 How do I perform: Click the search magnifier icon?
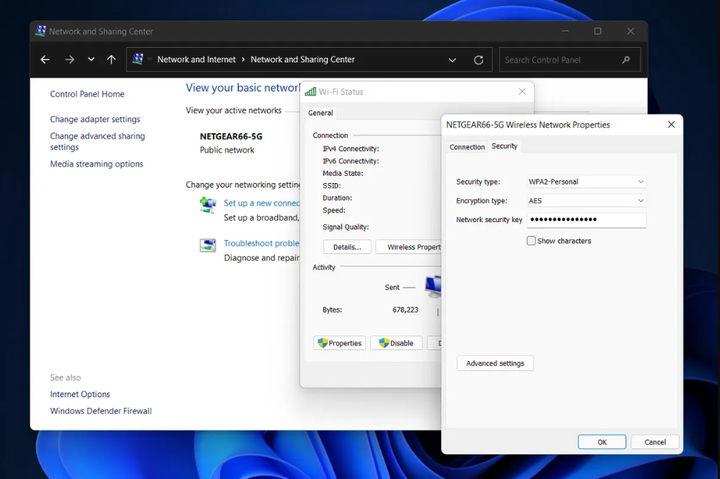click(x=626, y=60)
